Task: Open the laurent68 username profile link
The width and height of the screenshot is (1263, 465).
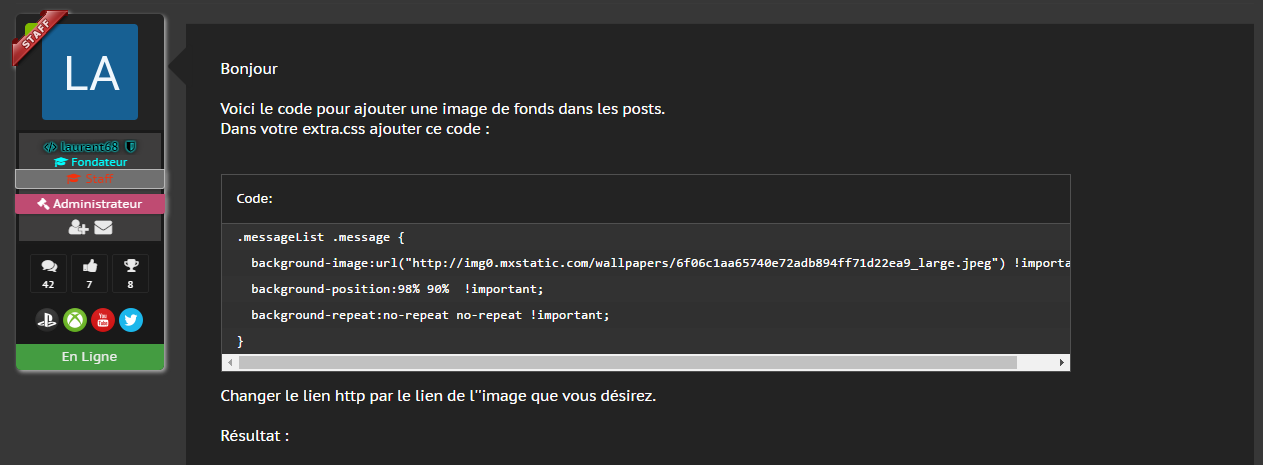Action: click(90, 146)
